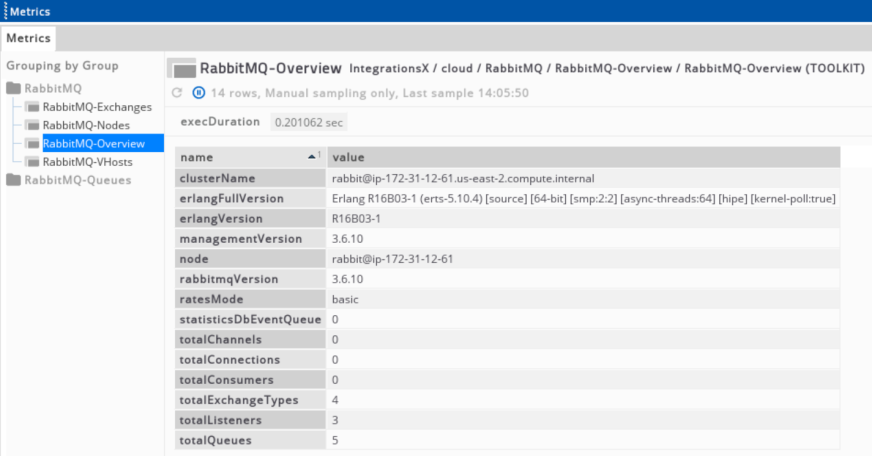Image resolution: width=872 pixels, height=456 pixels.
Task: Select the totalConsumers name cell
Action: pyautogui.click(x=251, y=380)
